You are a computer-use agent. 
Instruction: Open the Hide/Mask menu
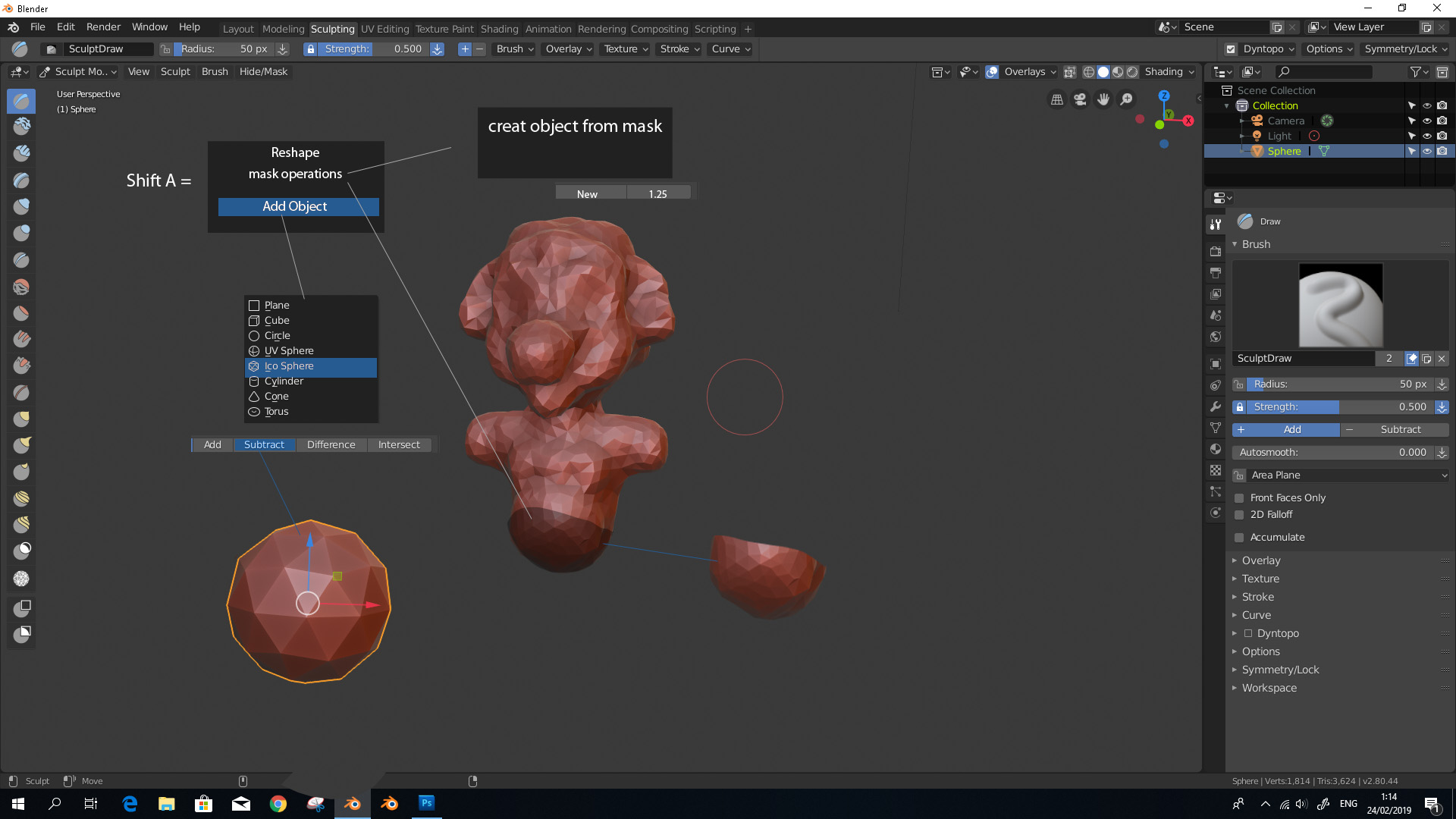(x=263, y=72)
